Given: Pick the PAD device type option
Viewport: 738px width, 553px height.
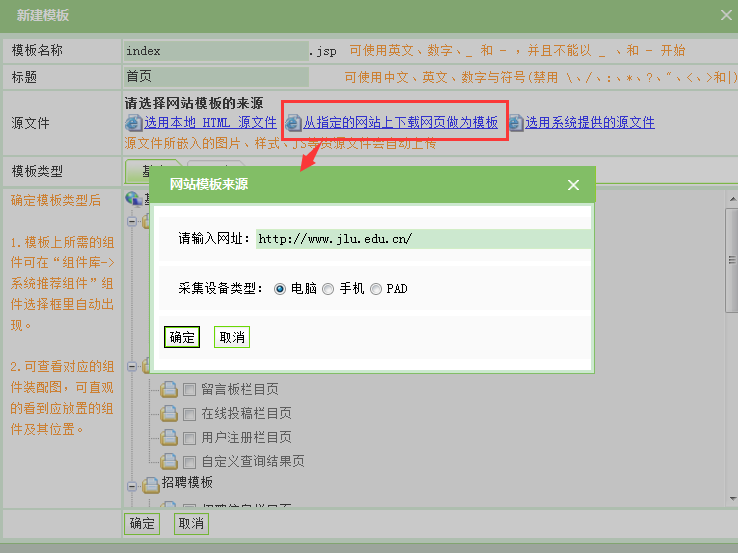Looking at the screenshot, I should [376, 289].
